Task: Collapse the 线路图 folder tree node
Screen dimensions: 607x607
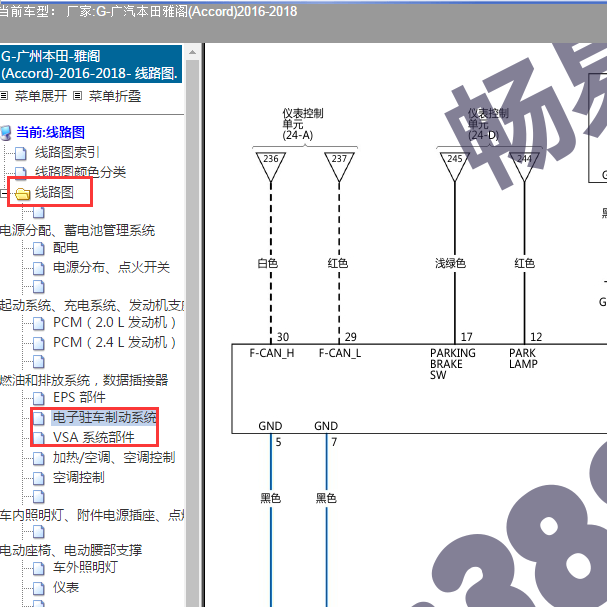Action: 3,193
